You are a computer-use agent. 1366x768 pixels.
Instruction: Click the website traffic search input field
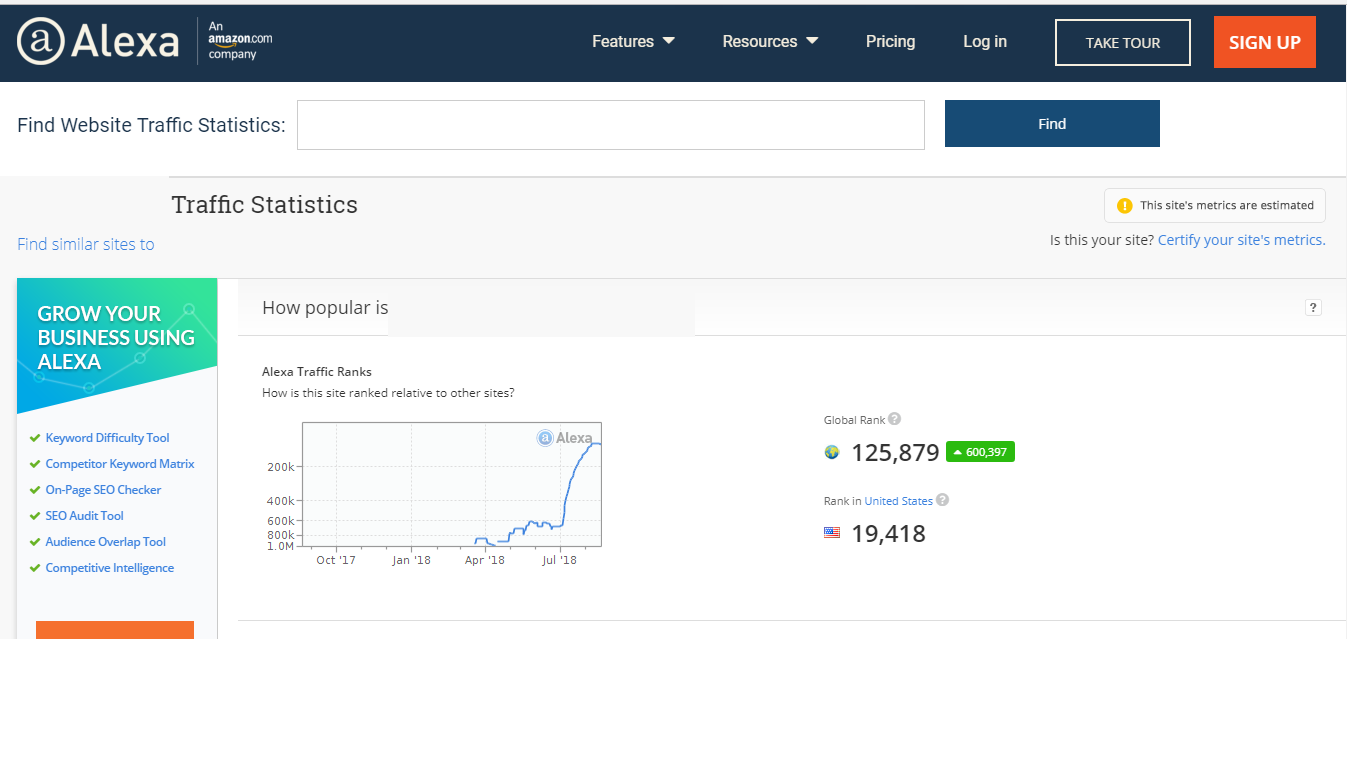pyautogui.click(x=610, y=124)
